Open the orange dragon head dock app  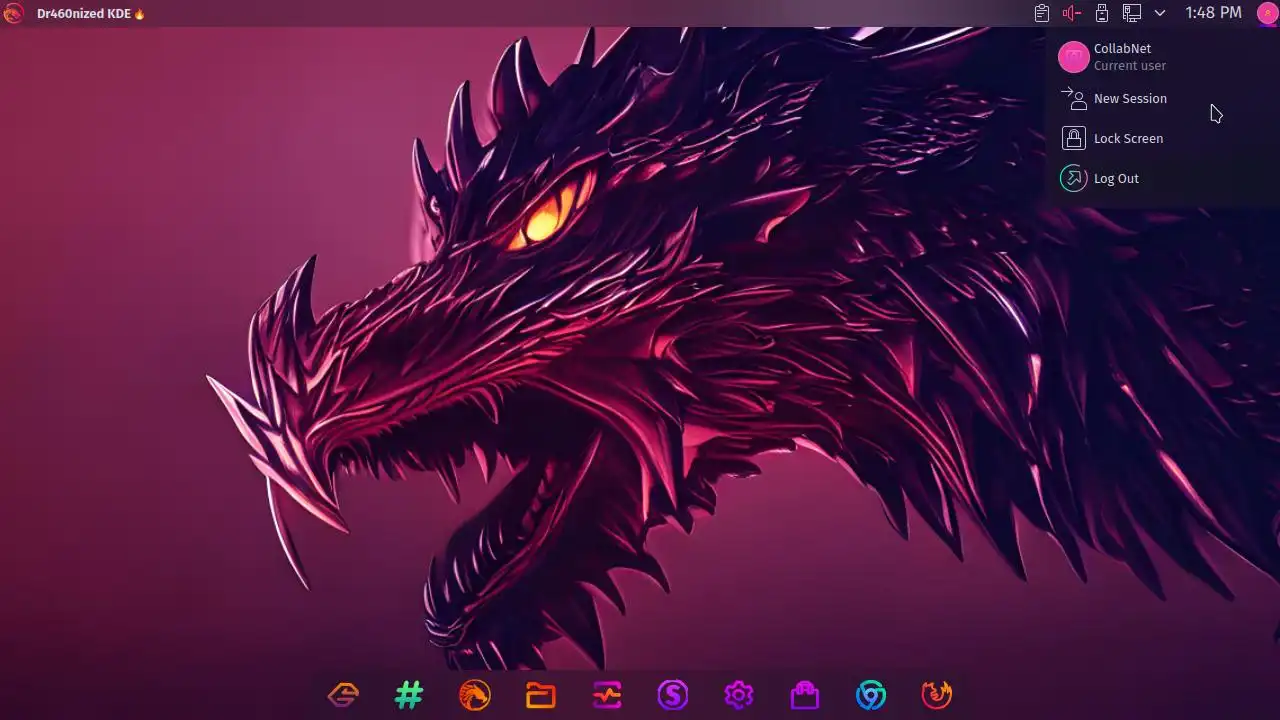475,694
